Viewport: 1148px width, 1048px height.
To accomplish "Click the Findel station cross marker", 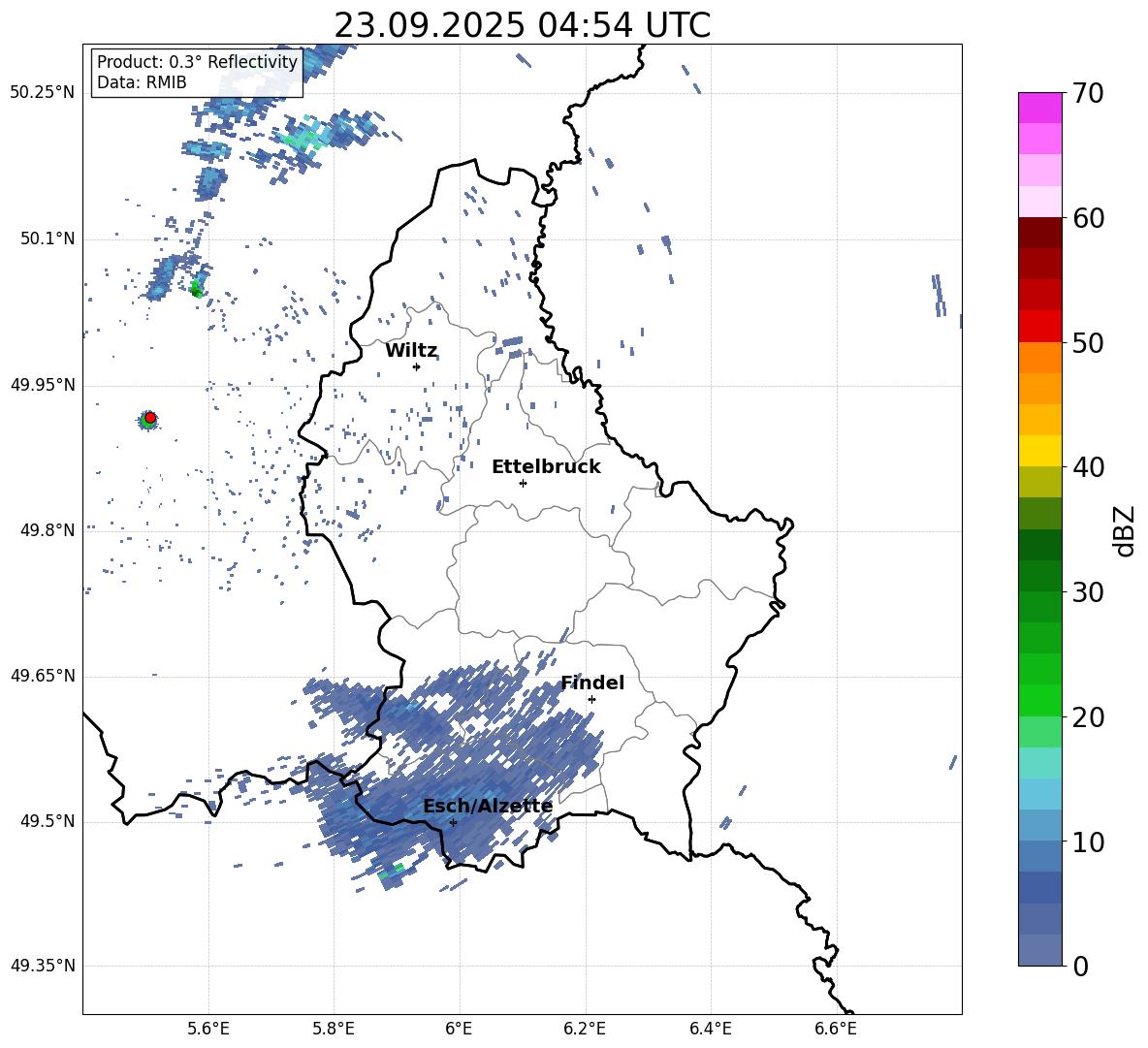I will point(591,699).
